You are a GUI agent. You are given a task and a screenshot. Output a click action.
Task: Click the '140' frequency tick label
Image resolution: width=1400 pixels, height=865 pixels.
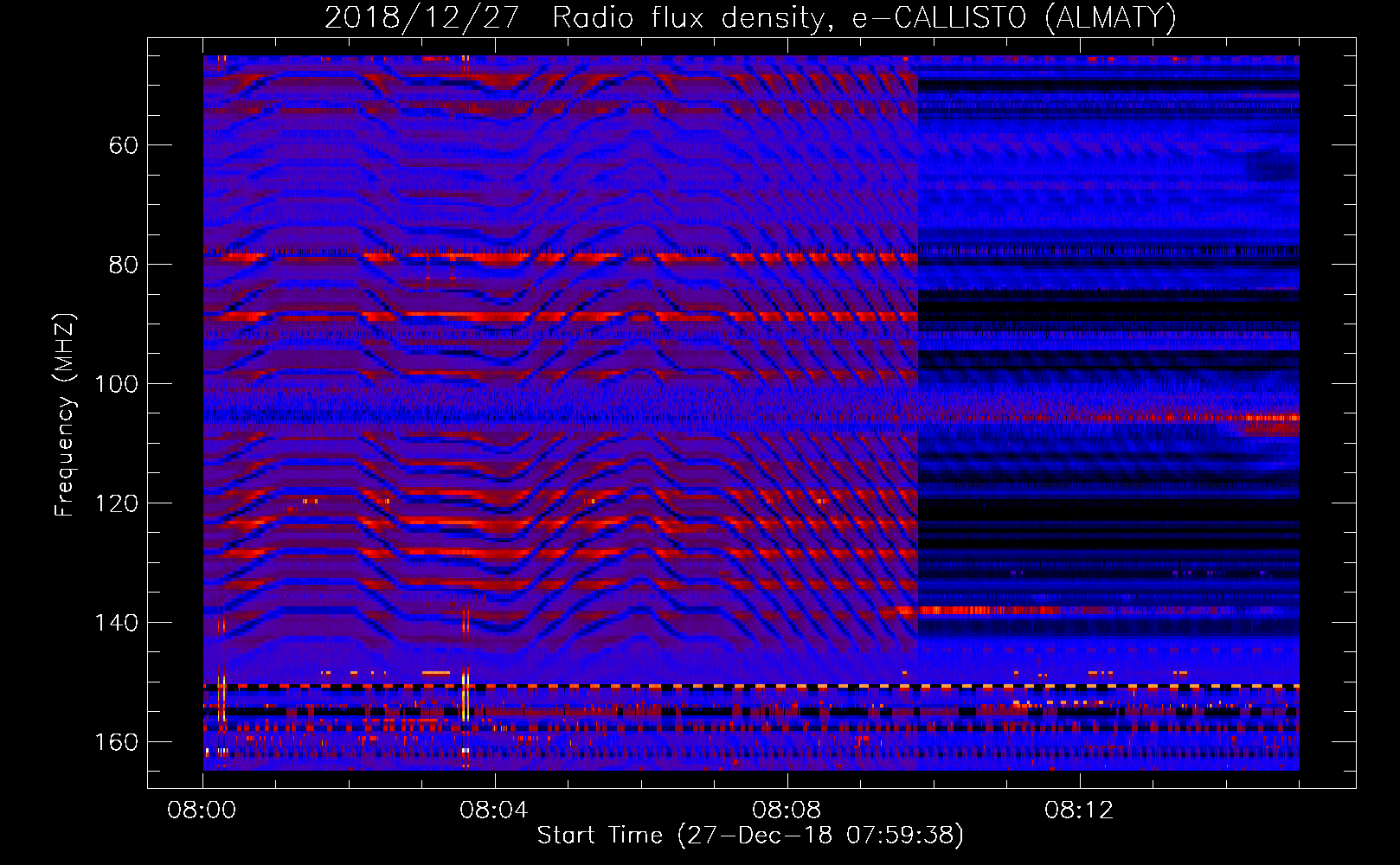click(117, 623)
